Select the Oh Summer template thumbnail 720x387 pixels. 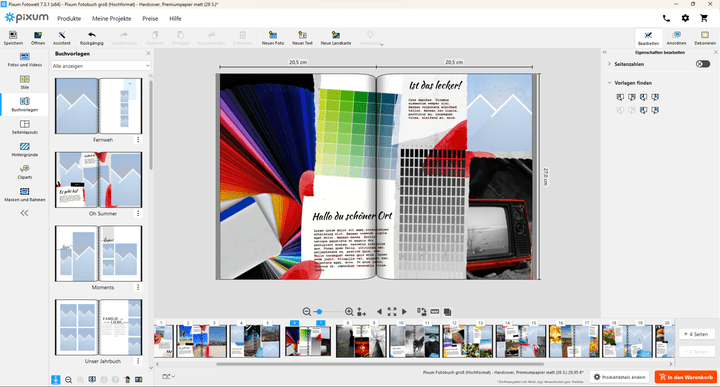click(x=98, y=180)
